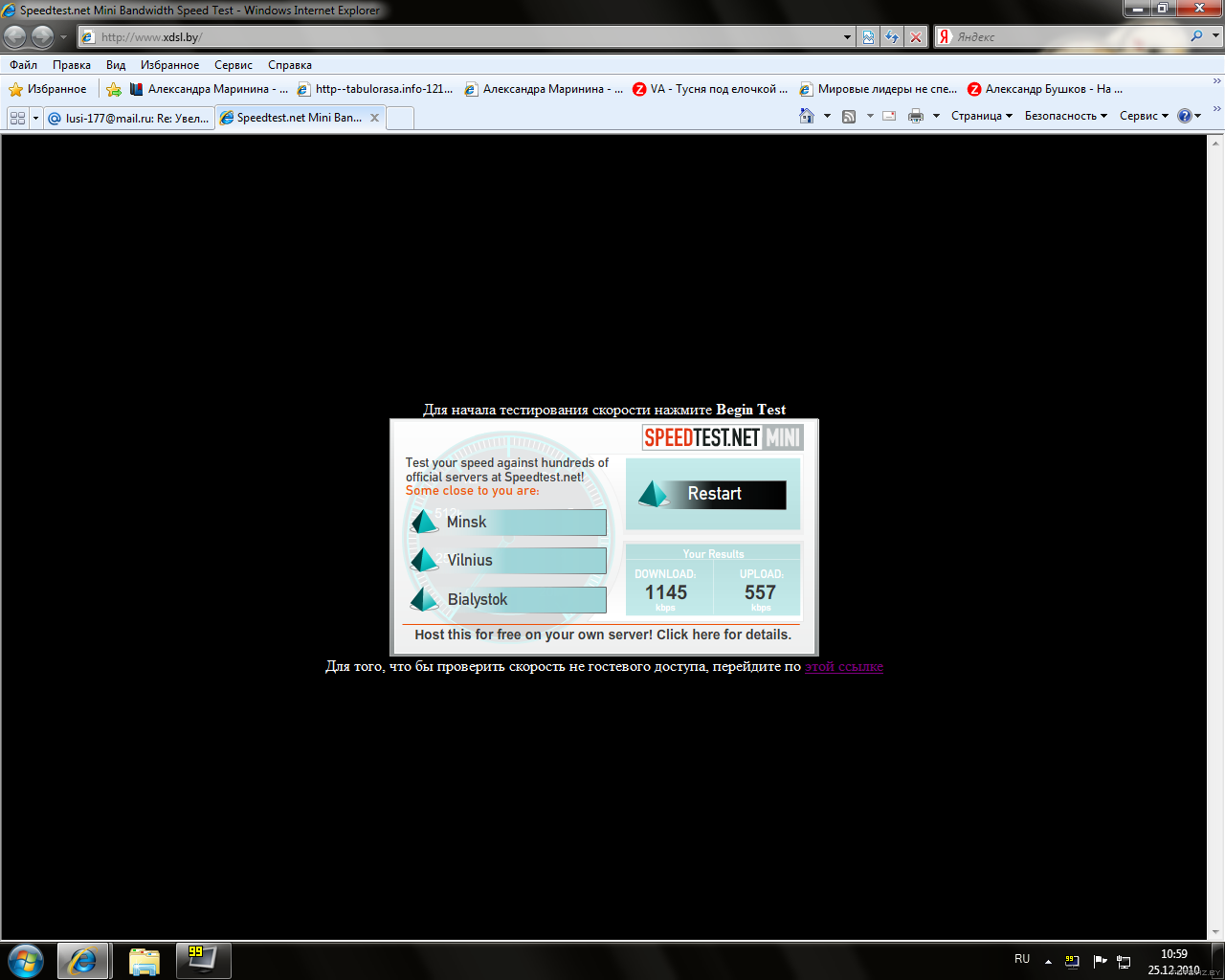
Task: Open Action Center flag icon
Action: pos(1100,961)
